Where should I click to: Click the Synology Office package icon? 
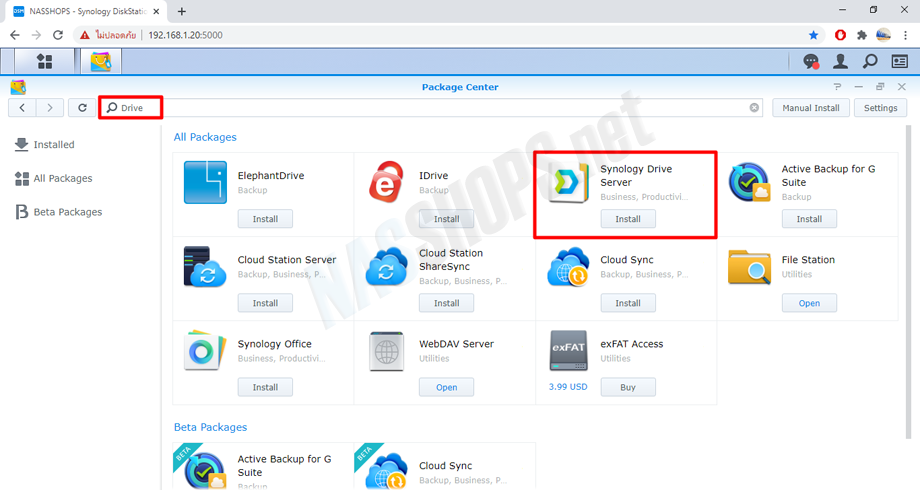(x=205, y=350)
